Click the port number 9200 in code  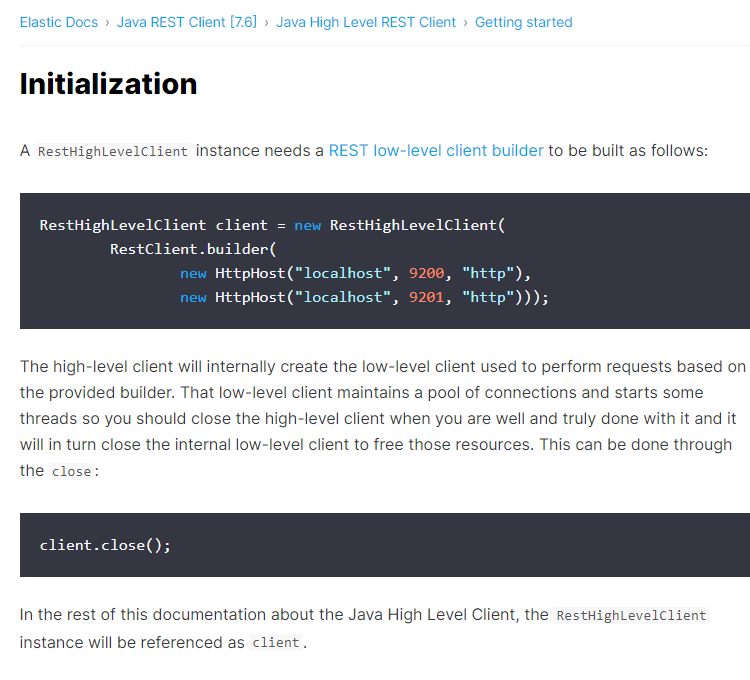pyautogui.click(x=426, y=274)
